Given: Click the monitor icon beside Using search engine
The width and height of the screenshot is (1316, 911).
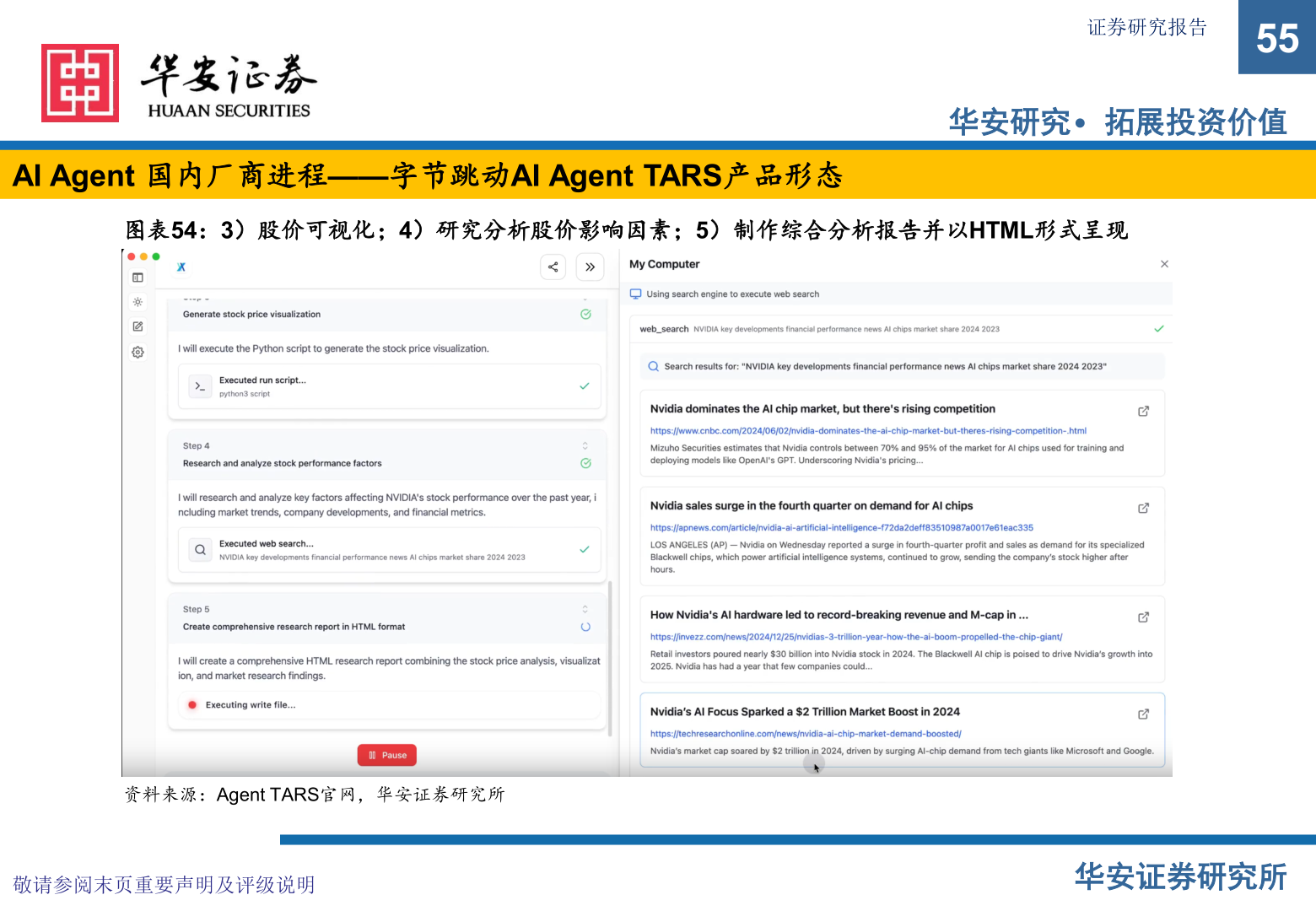Looking at the screenshot, I should coord(636,294).
